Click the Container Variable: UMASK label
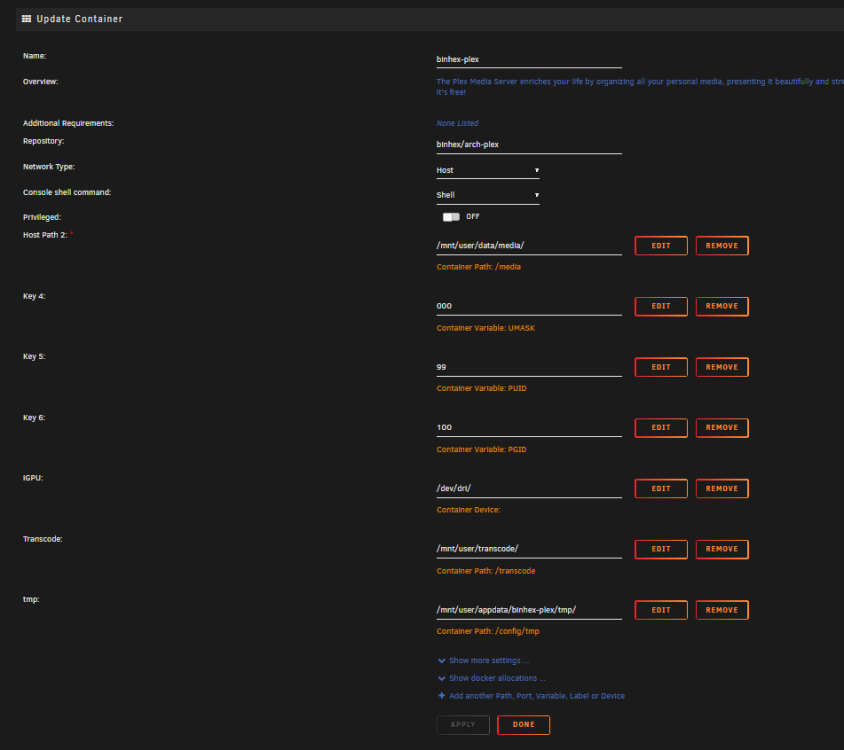 (486, 328)
